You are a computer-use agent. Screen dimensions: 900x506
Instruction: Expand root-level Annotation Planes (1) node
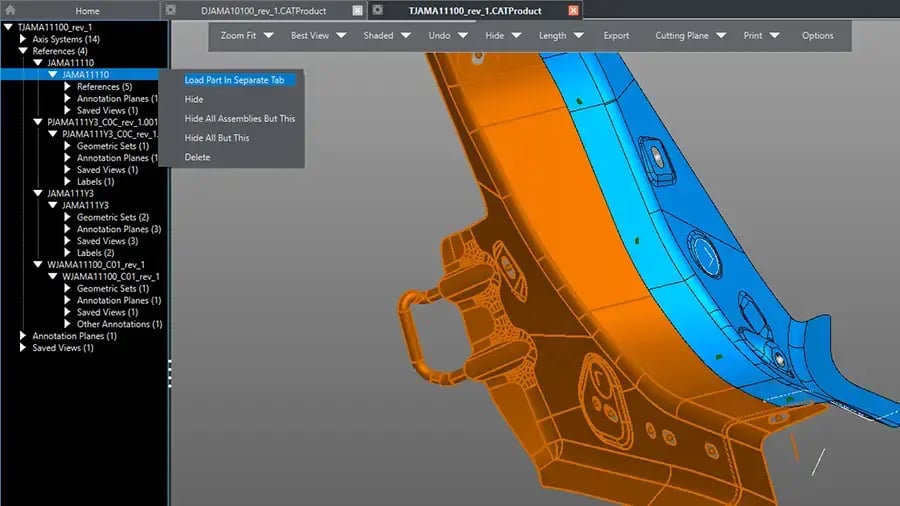[23, 336]
